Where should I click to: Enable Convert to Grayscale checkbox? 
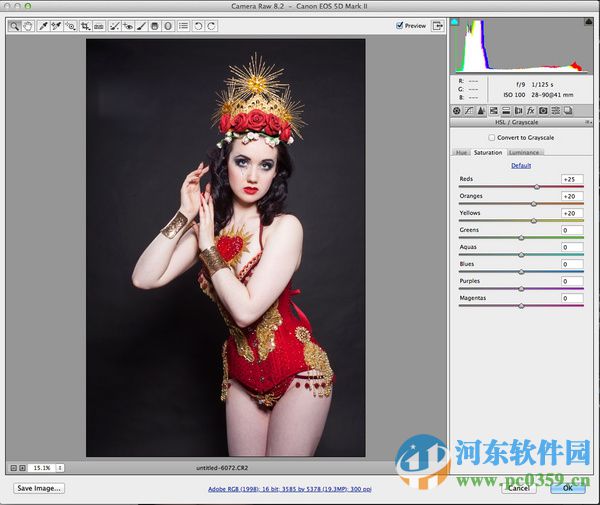[x=492, y=137]
